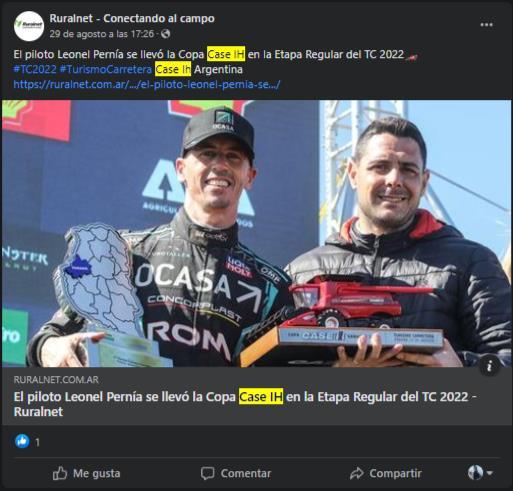Click the thumbs-up Me gusta icon
This screenshot has height=491, width=513.
(60, 473)
